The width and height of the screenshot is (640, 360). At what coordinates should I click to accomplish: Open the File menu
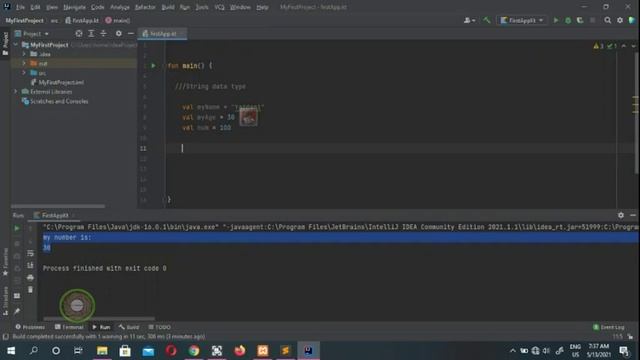20,7
